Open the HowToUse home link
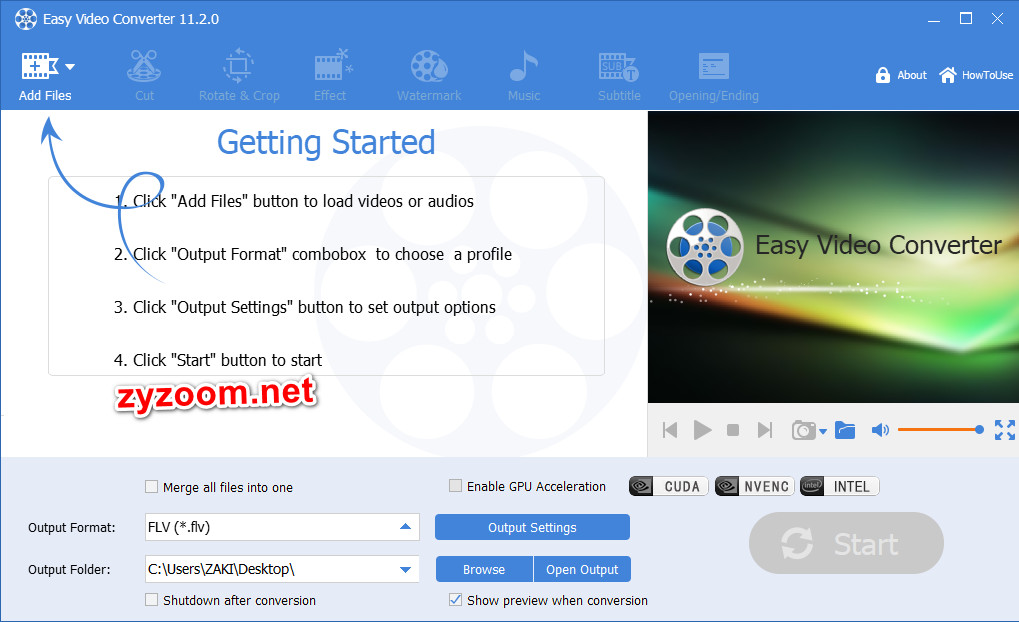Image resolution: width=1019 pixels, height=622 pixels. tap(976, 75)
